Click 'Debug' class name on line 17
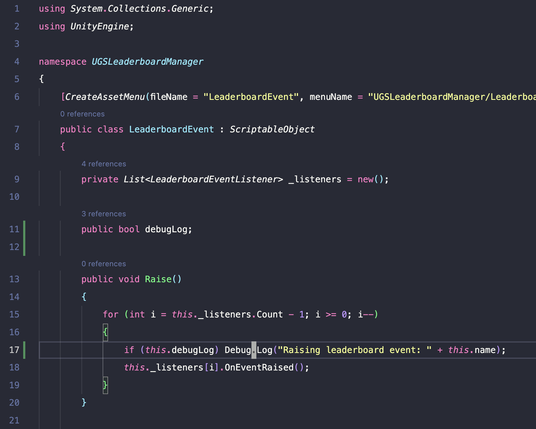The height and width of the screenshot is (429, 536). pyautogui.click(x=238, y=350)
